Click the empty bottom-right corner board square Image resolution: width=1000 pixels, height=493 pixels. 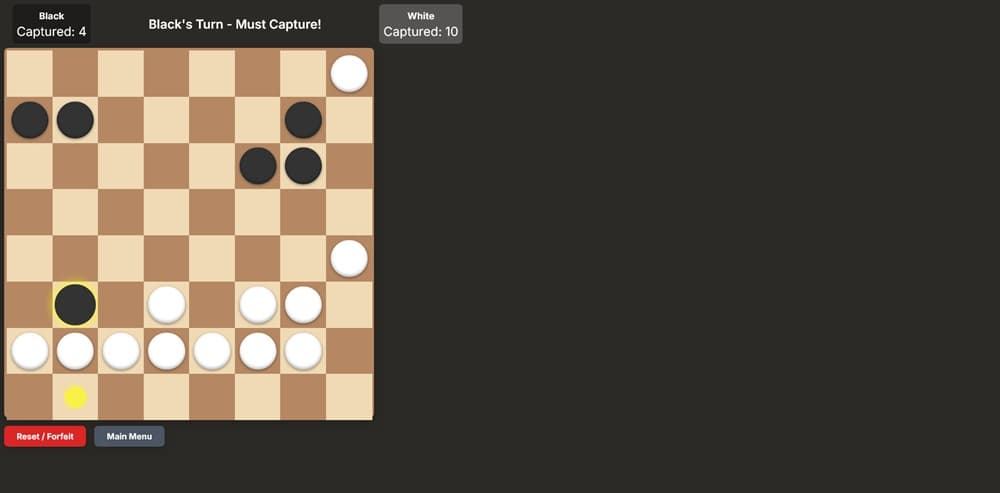click(x=349, y=397)
